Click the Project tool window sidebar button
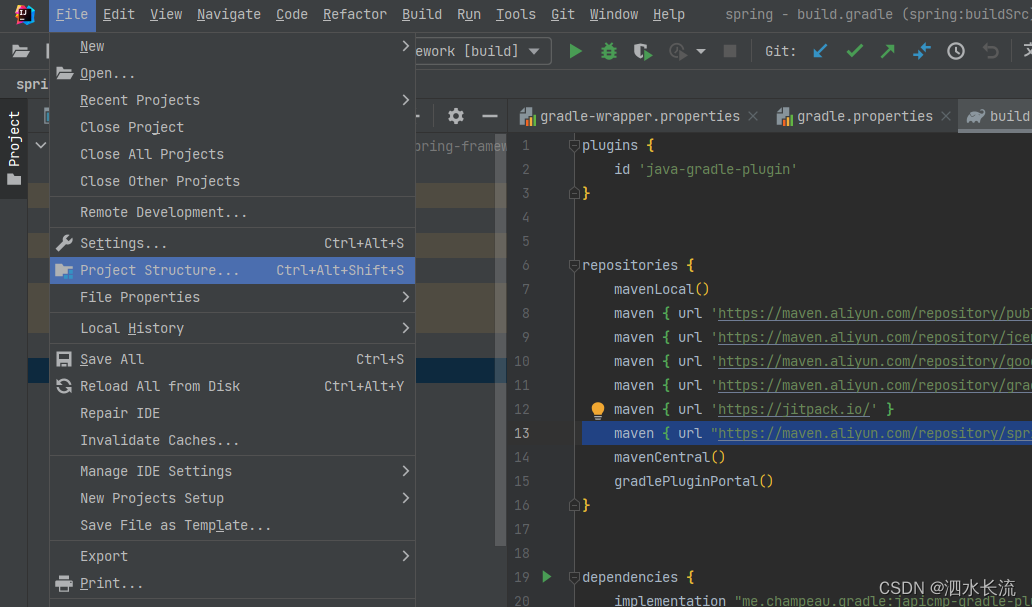1032x607 pixels. [14, 148]
